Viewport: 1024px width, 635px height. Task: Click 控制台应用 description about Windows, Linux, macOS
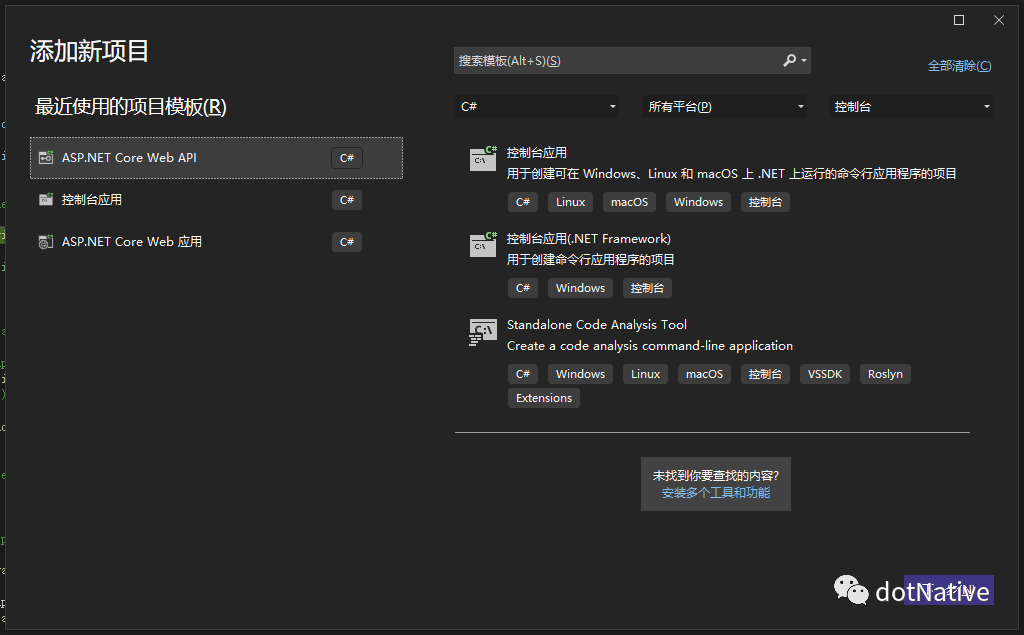pyautogui.click(x=731, y=174)
